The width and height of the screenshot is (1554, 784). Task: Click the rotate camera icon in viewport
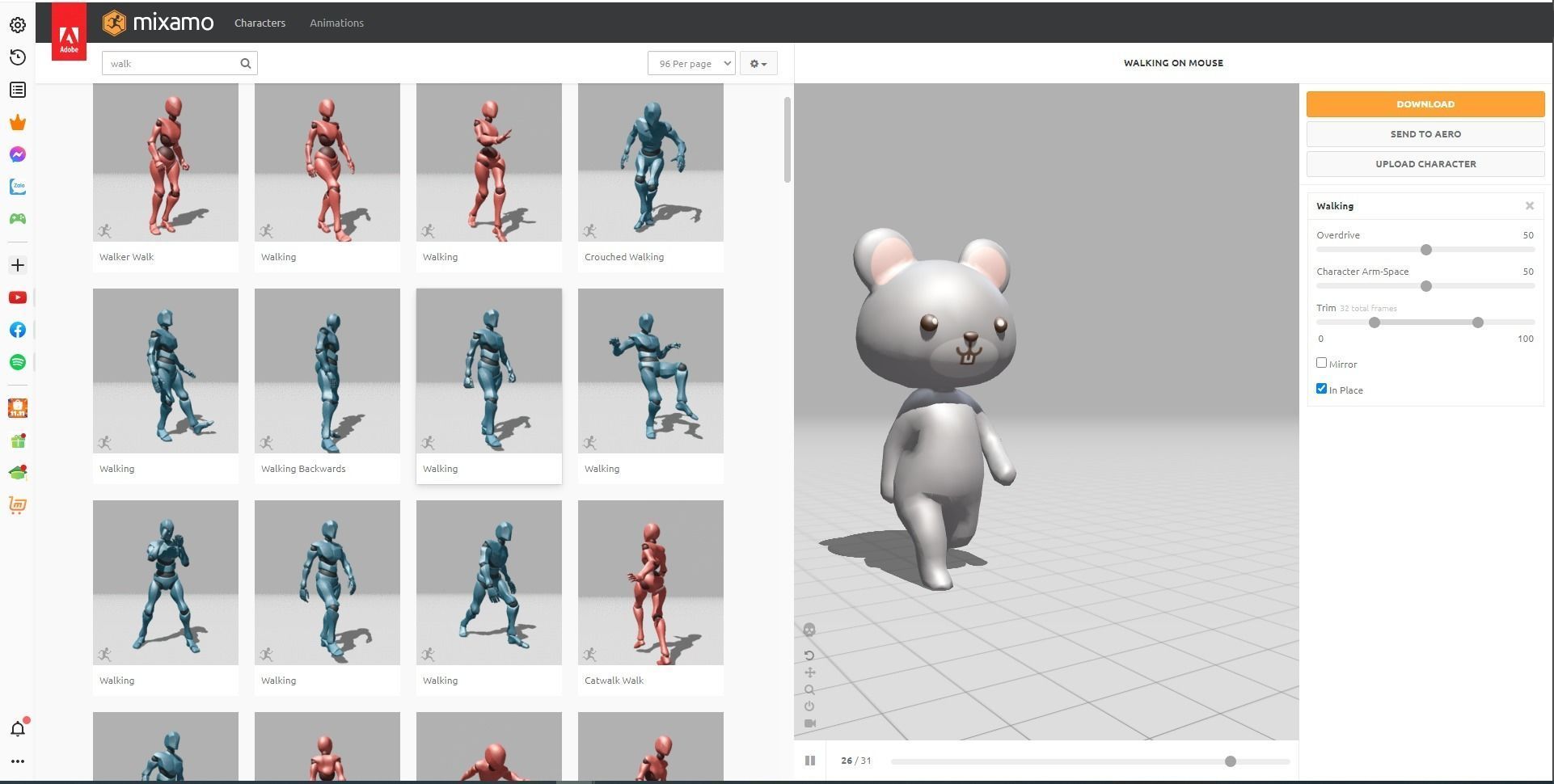coord(809,655)
